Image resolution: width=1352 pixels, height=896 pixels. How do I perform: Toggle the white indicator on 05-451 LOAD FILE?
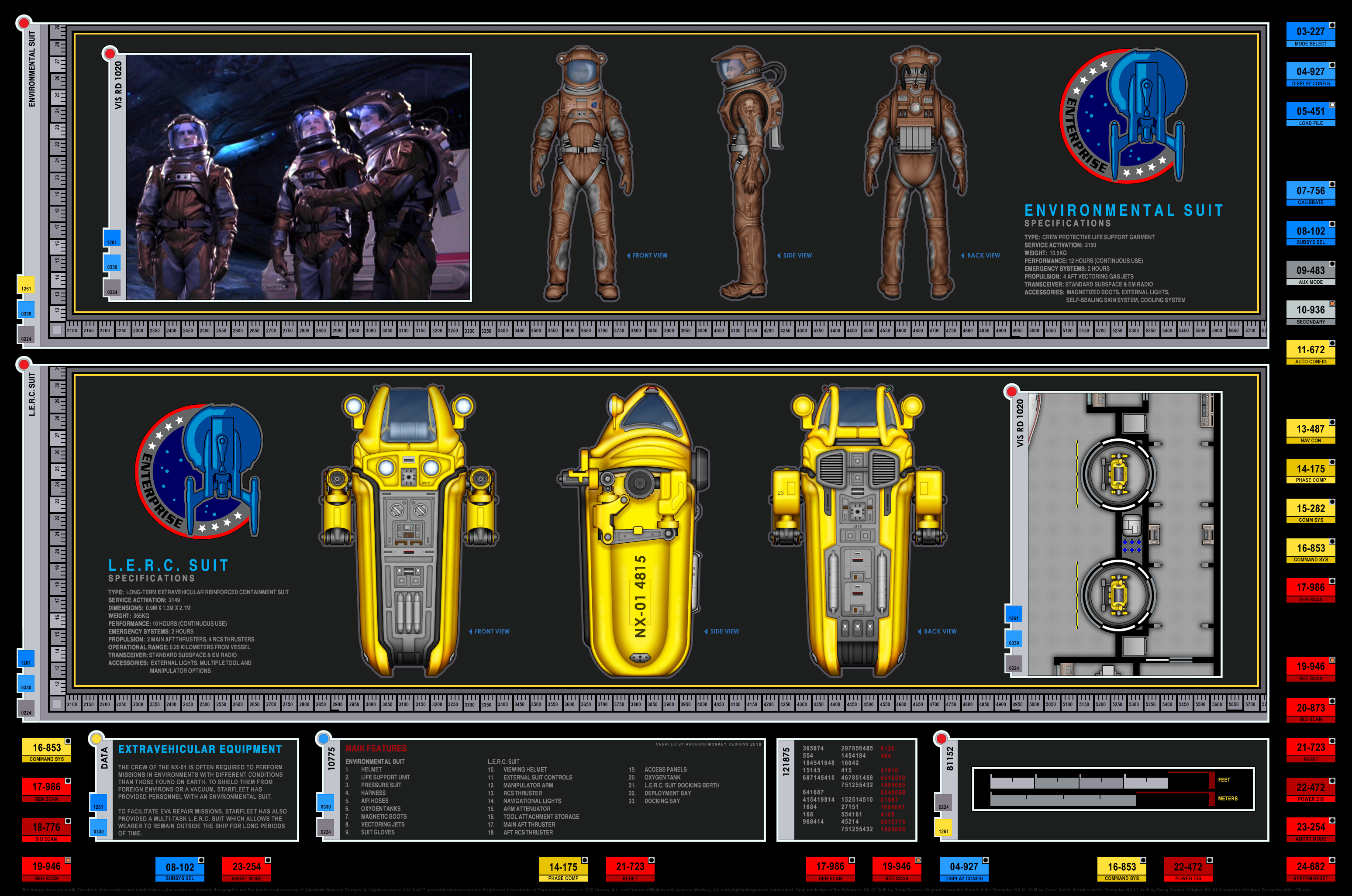coord(1332,105)
